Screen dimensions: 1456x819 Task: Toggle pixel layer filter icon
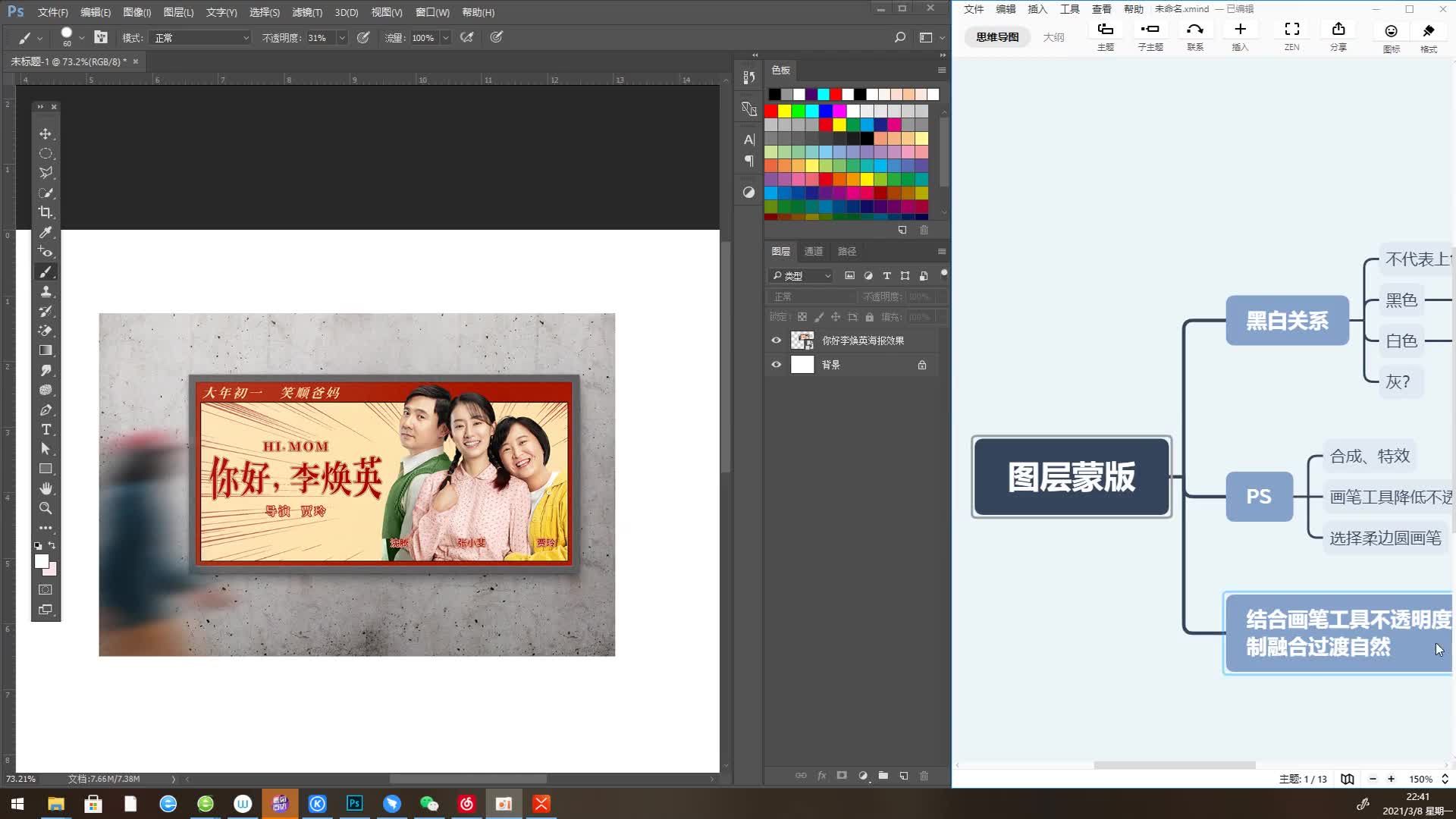849,275
